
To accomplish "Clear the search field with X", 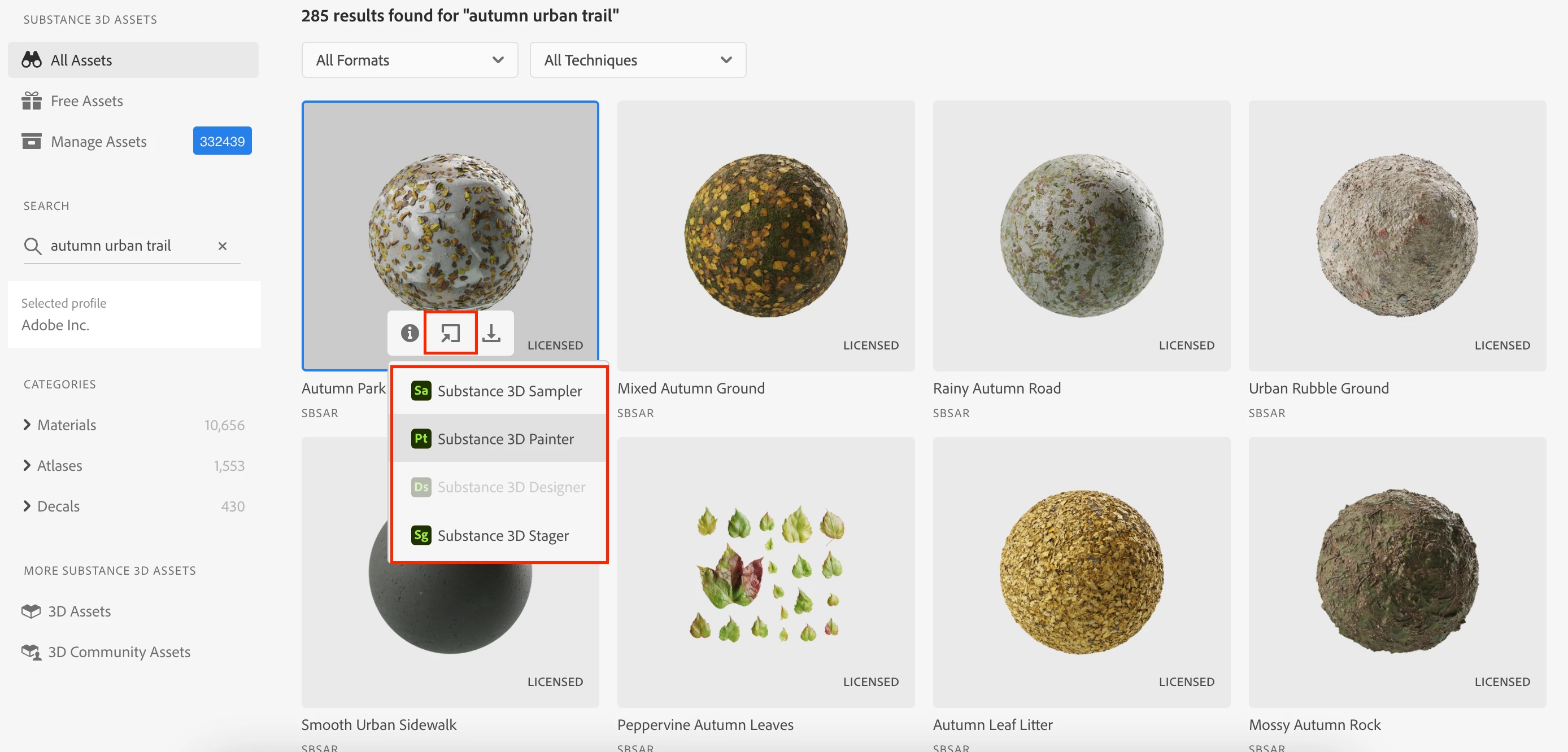I will 222,246.
